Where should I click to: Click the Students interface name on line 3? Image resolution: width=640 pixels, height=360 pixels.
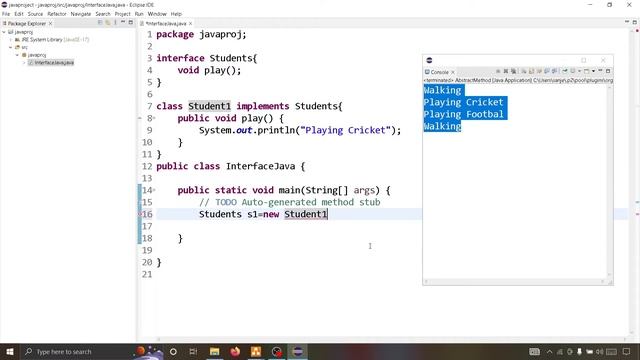click(x=231, y=58)
